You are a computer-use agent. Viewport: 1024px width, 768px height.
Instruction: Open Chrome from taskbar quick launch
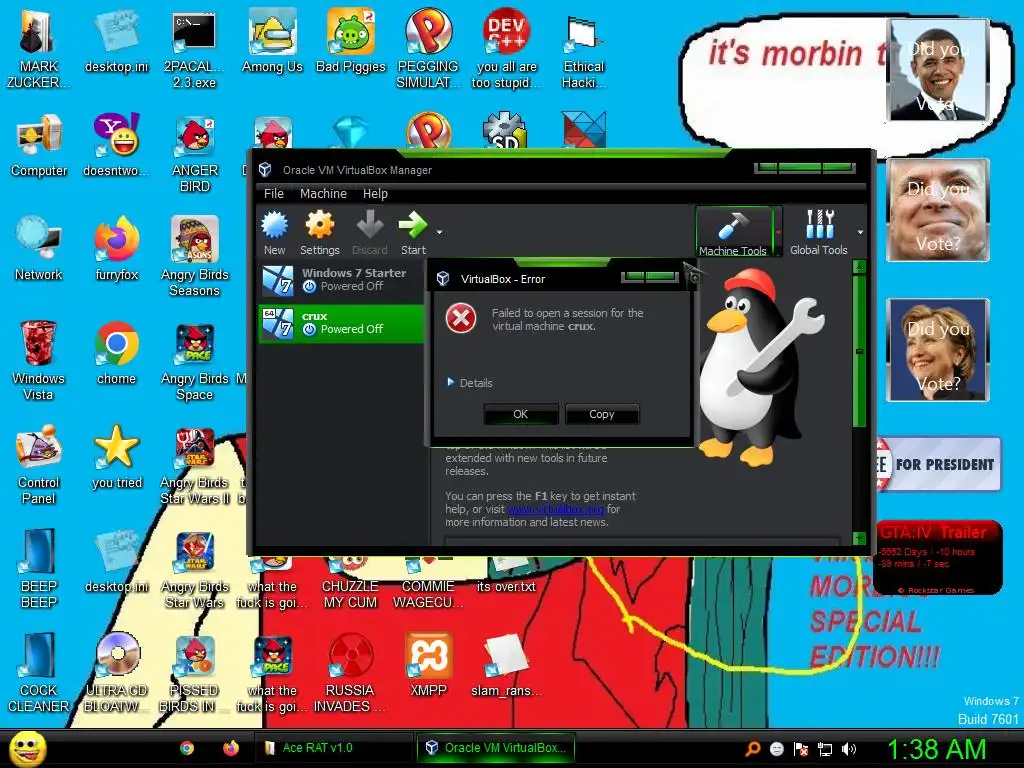pyautogui.click(x=187, y=748)
